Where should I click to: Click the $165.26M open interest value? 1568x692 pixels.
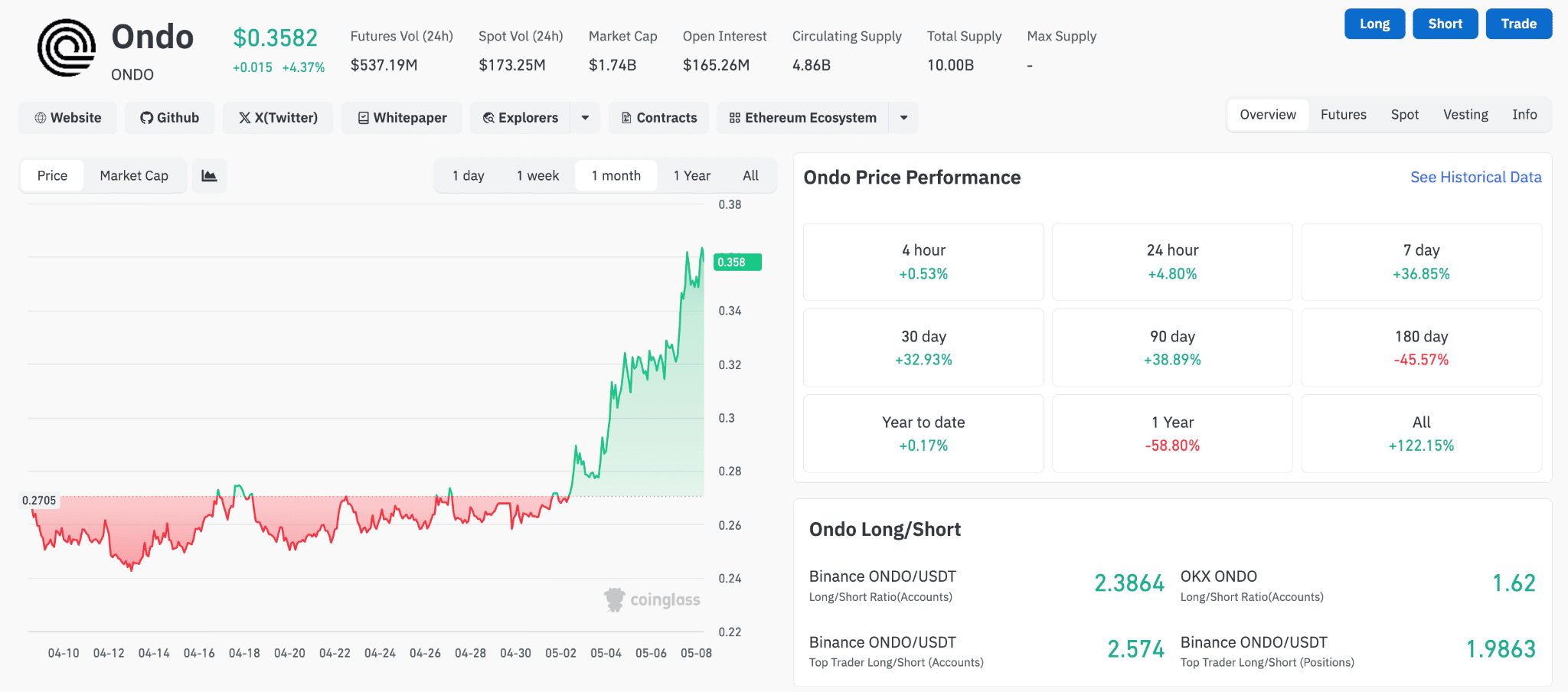716,65
